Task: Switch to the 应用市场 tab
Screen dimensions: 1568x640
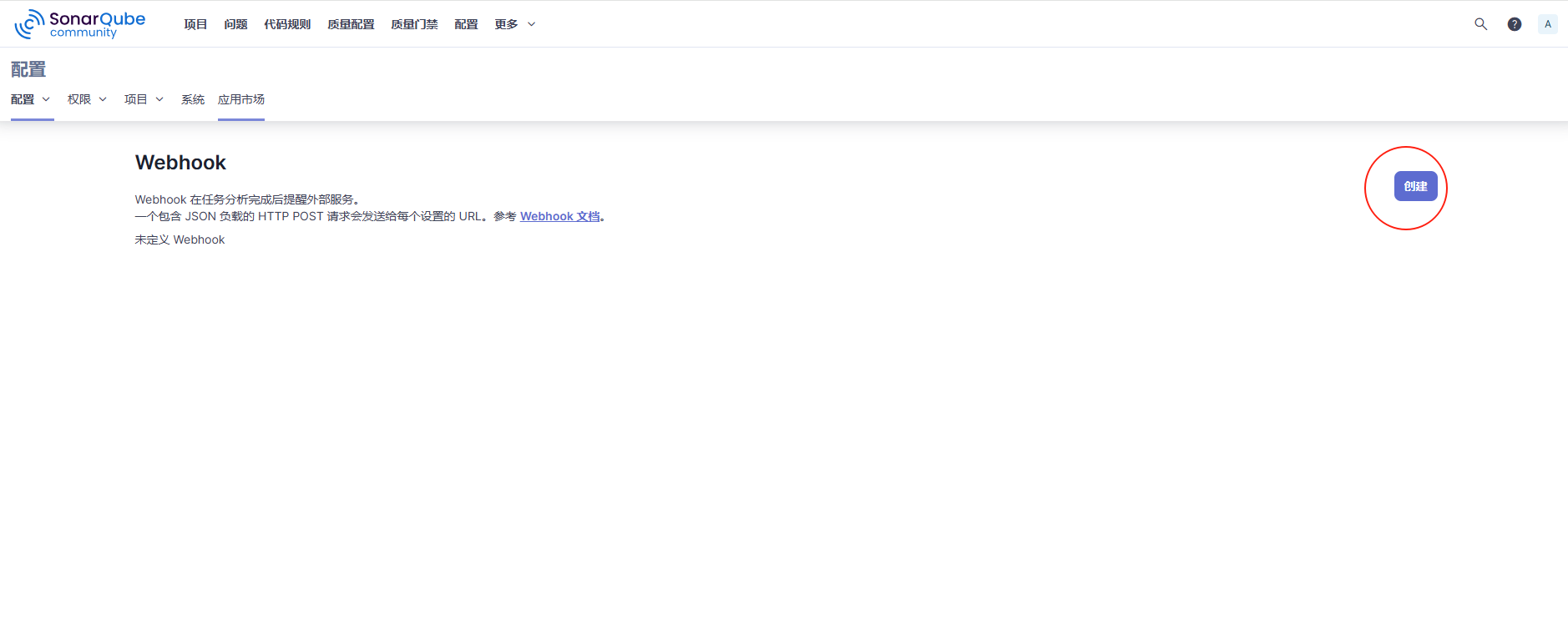Action: point(241,99)
